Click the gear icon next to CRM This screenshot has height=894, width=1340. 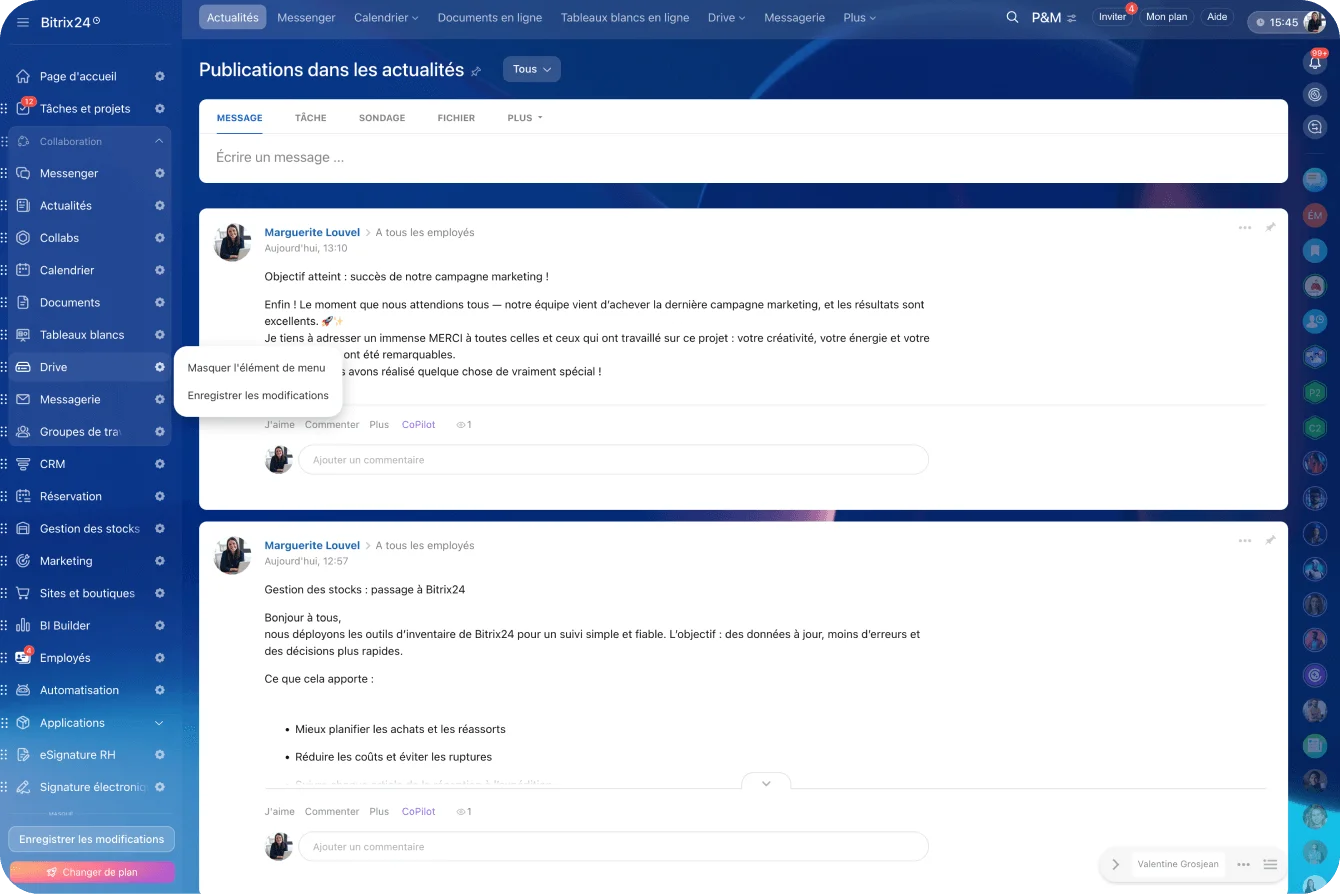tap(159, 464)
